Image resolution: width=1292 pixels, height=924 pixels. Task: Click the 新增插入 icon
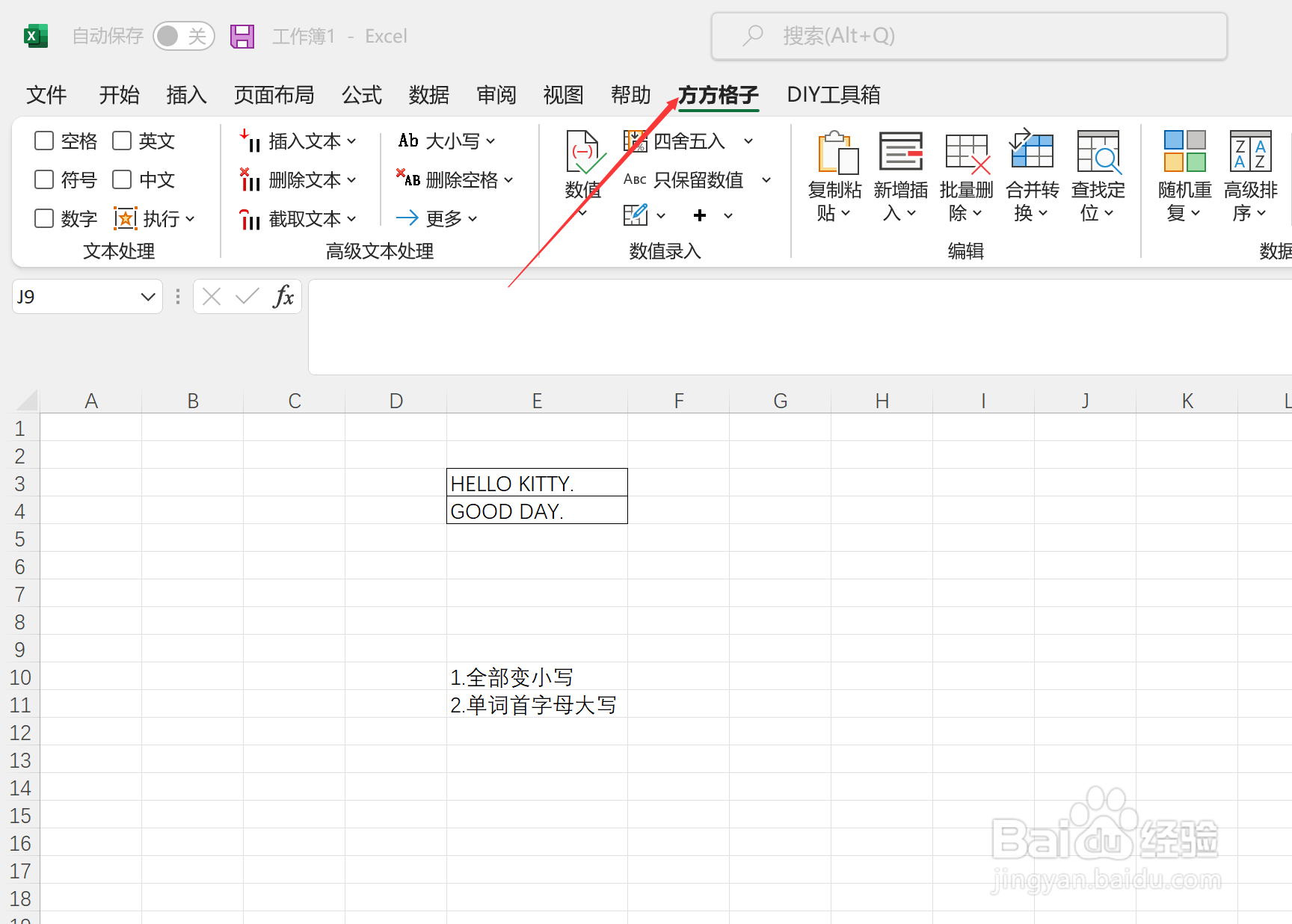pos(901,152)
